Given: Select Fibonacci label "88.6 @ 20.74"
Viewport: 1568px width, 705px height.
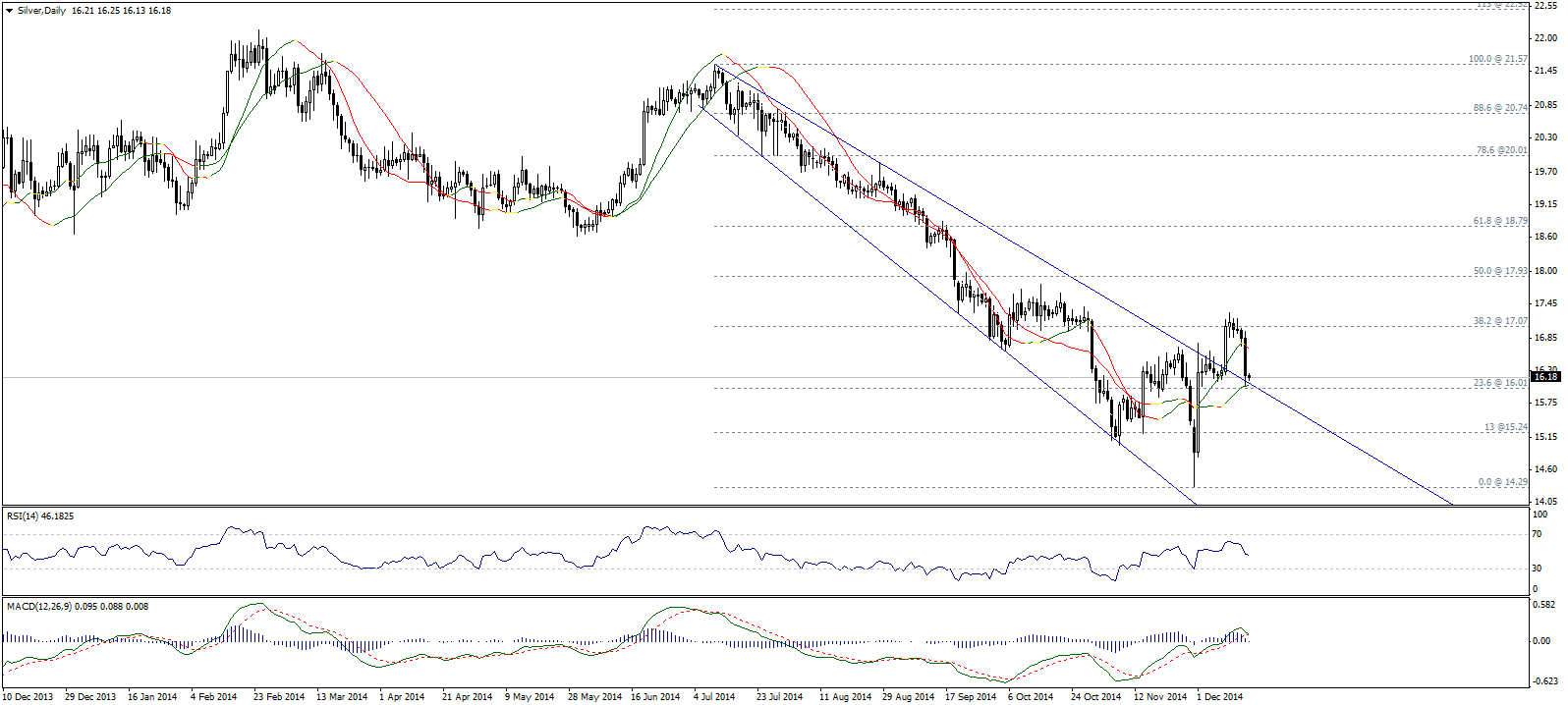Looking at the screenshot, I should coord(1500,108).
